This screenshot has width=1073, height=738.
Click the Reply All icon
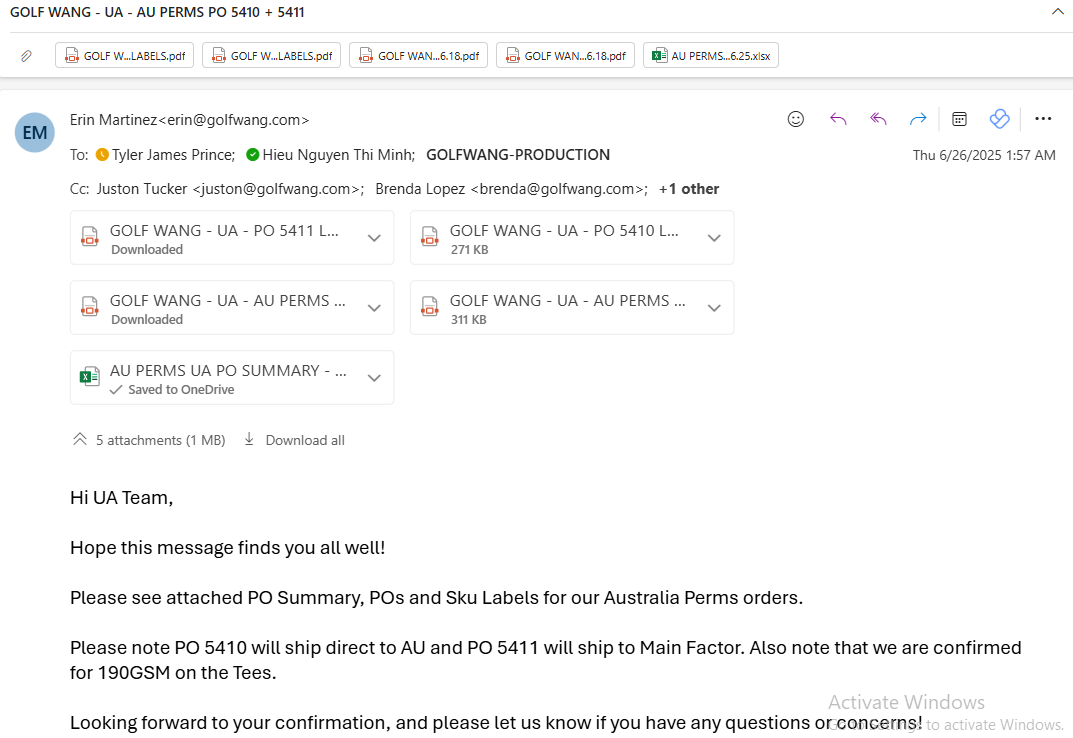[x=878, y=119]
